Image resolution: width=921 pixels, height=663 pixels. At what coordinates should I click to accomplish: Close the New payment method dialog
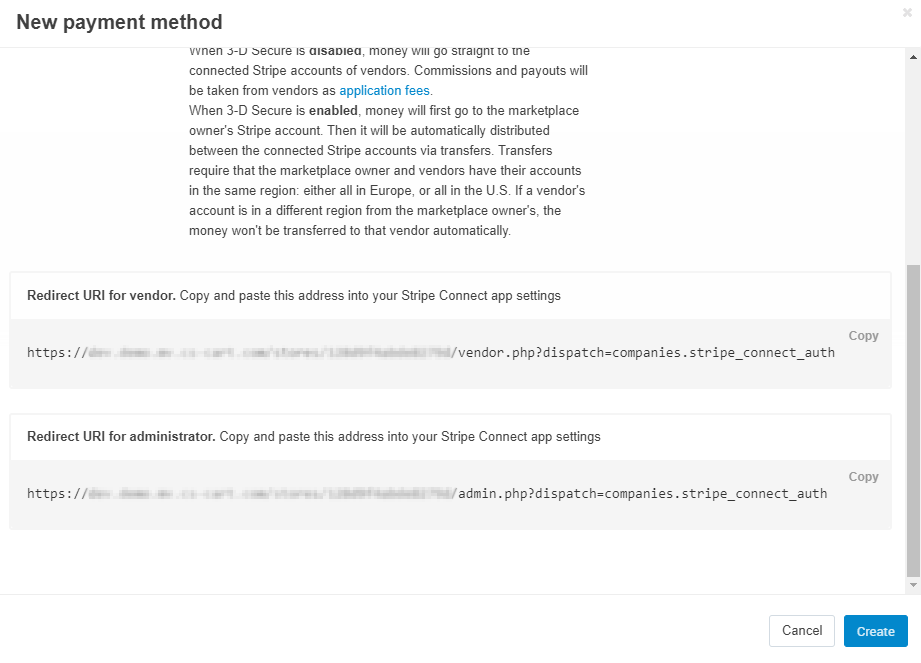coord(907,12)
